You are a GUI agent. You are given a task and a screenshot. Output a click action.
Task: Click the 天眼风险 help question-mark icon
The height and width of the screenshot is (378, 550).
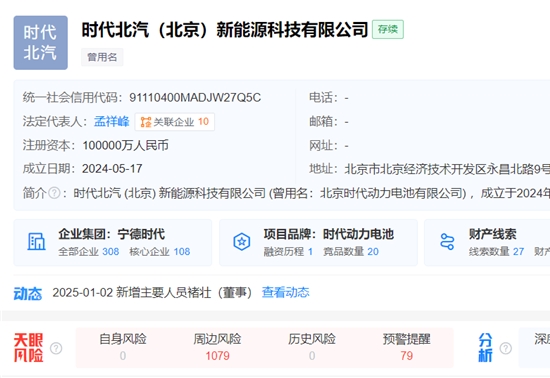[56, 348]
